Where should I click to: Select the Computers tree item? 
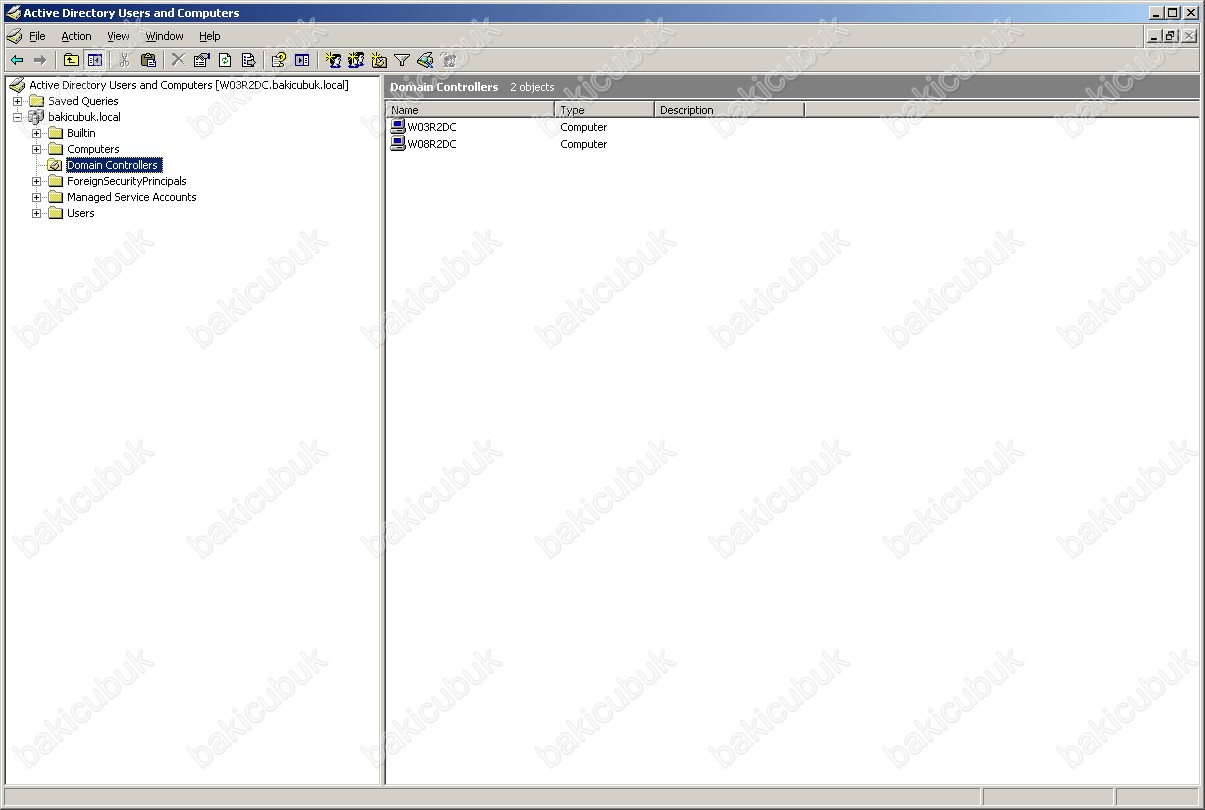pyautogui.click(x=93, y=149)
